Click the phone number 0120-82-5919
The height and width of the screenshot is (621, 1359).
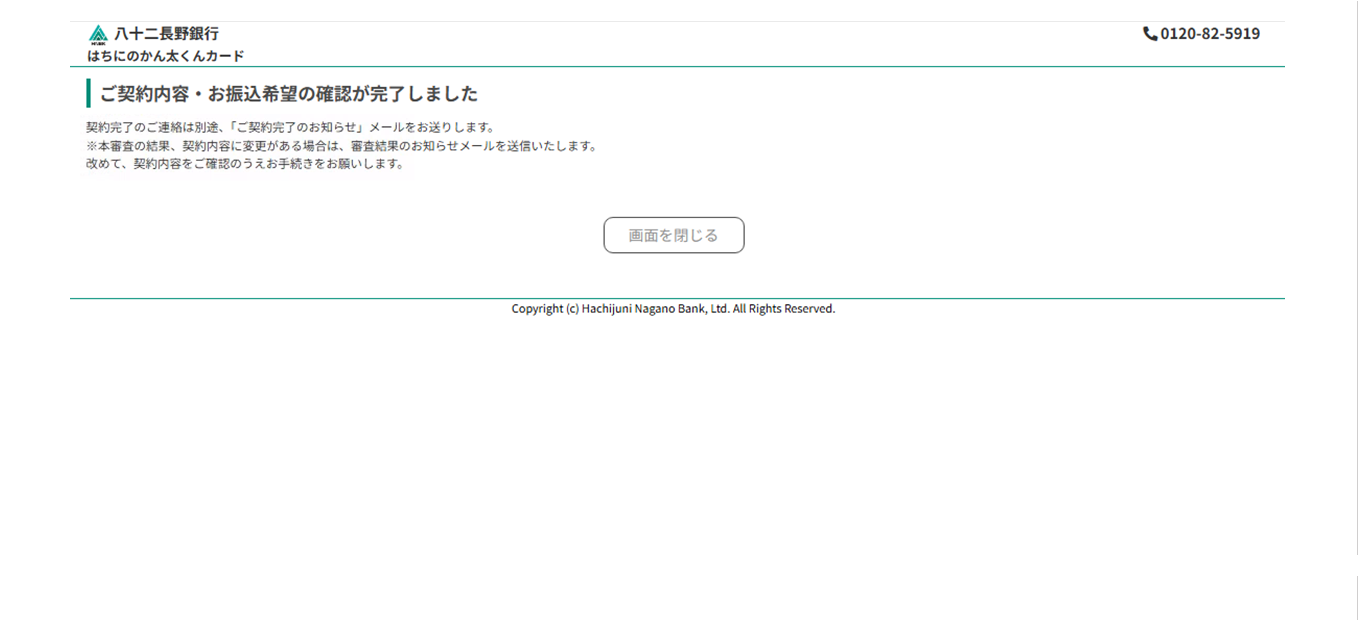point(1210,34)
